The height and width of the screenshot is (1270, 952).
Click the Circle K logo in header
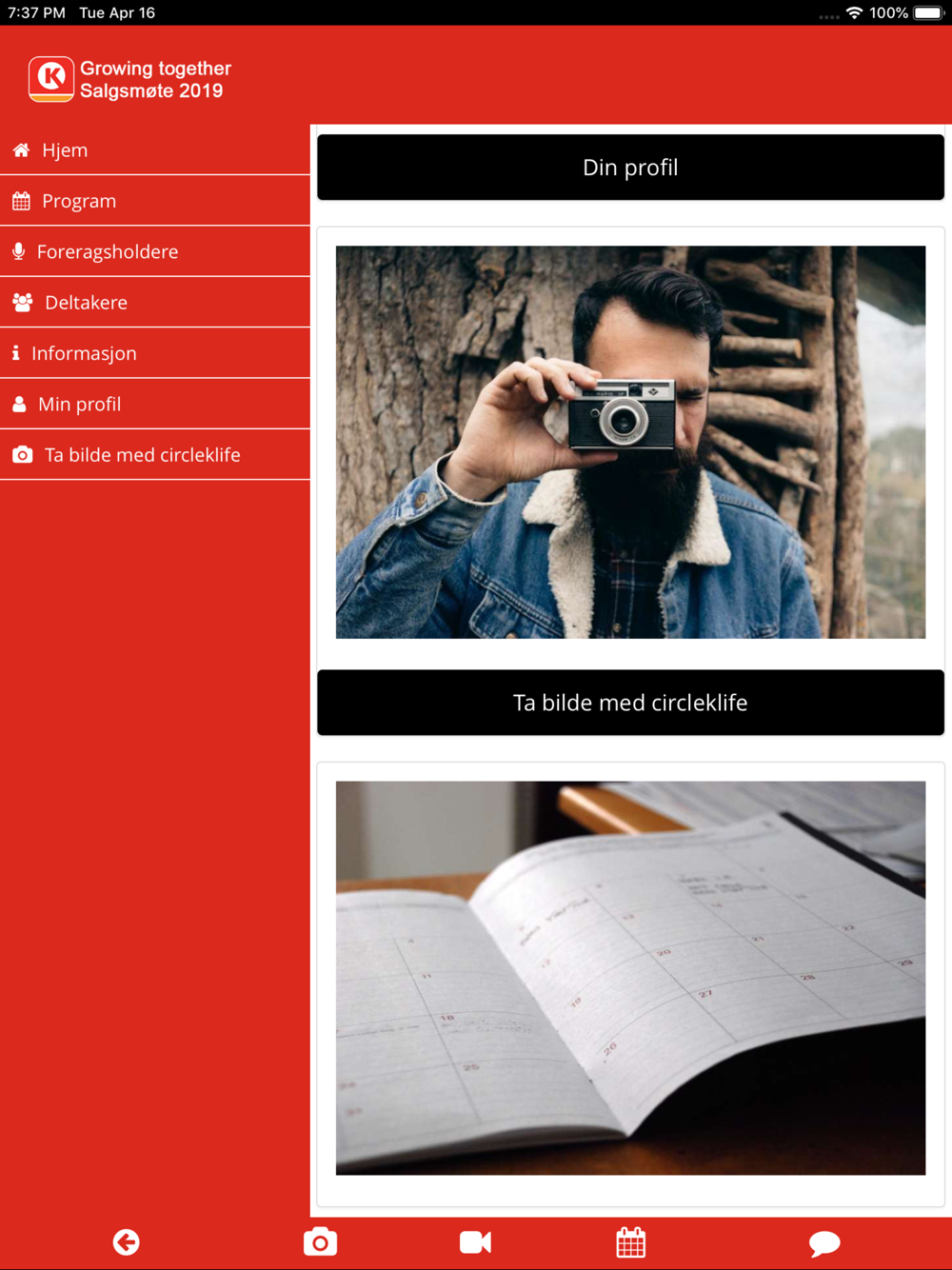point(51,79)
